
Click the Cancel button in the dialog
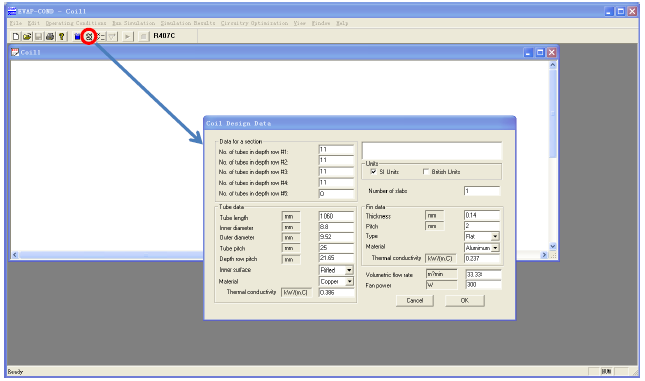coord(415,301)
